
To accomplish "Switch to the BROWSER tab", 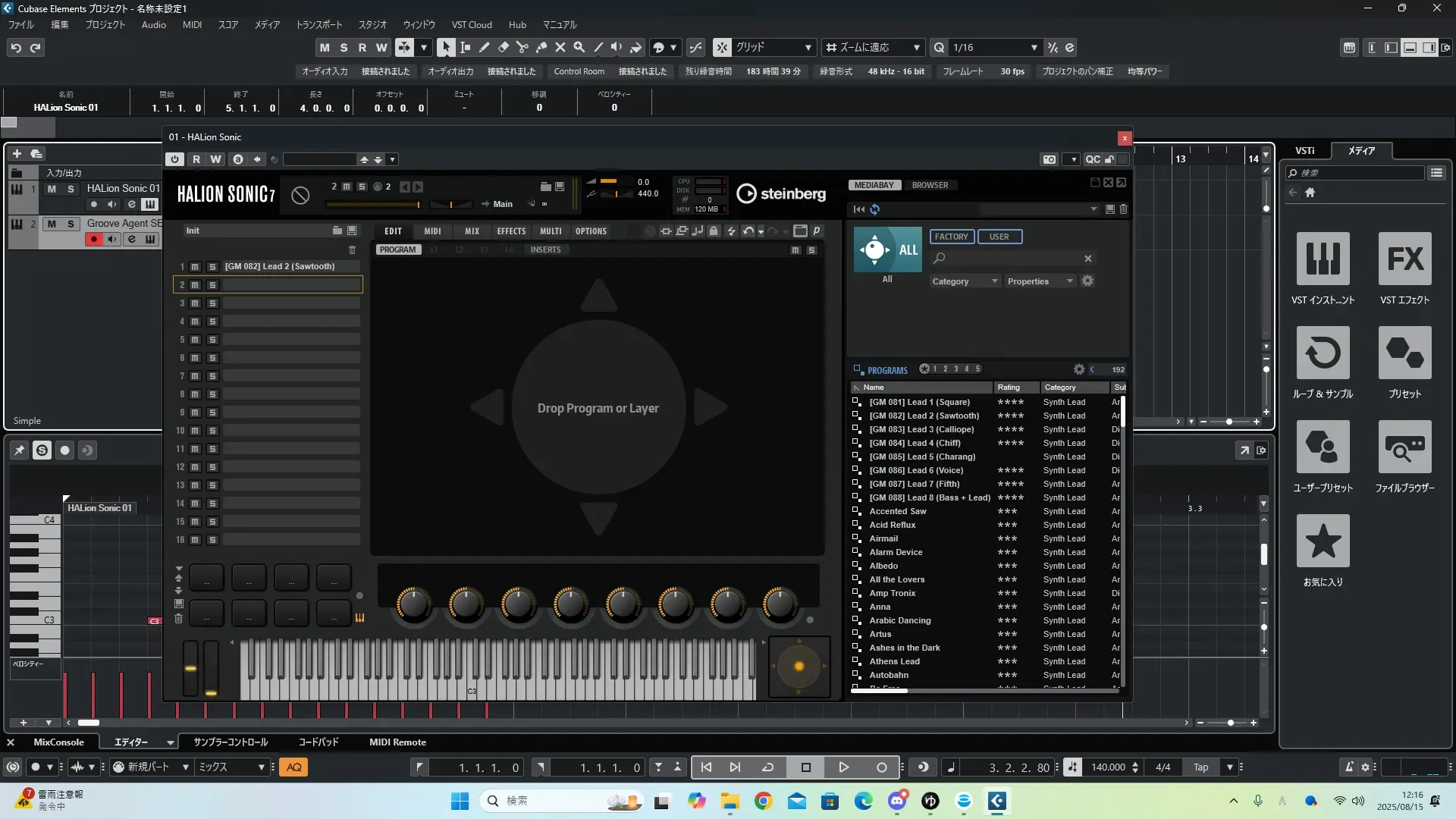I will 930,185.
